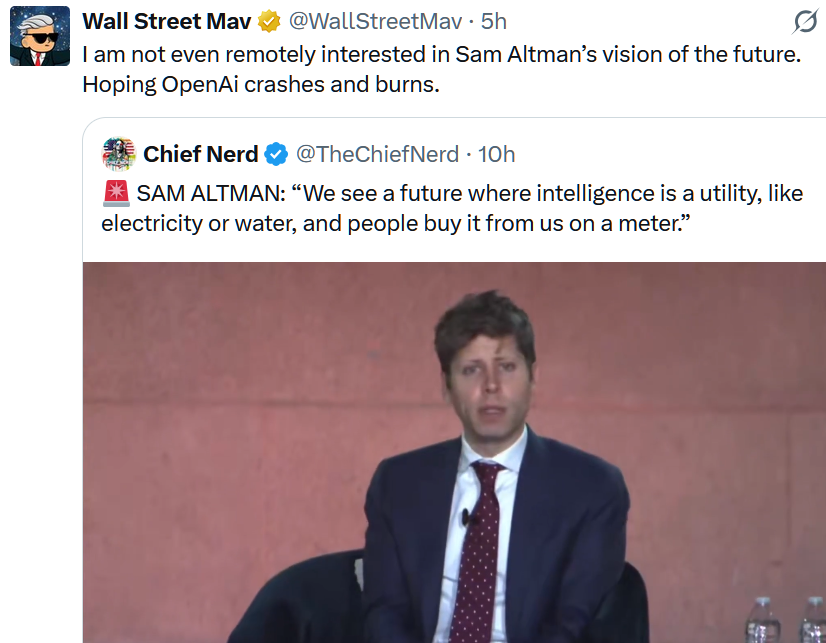Click the gold verified badge
The height and width of the screenshot is (643, 826).
269,21
